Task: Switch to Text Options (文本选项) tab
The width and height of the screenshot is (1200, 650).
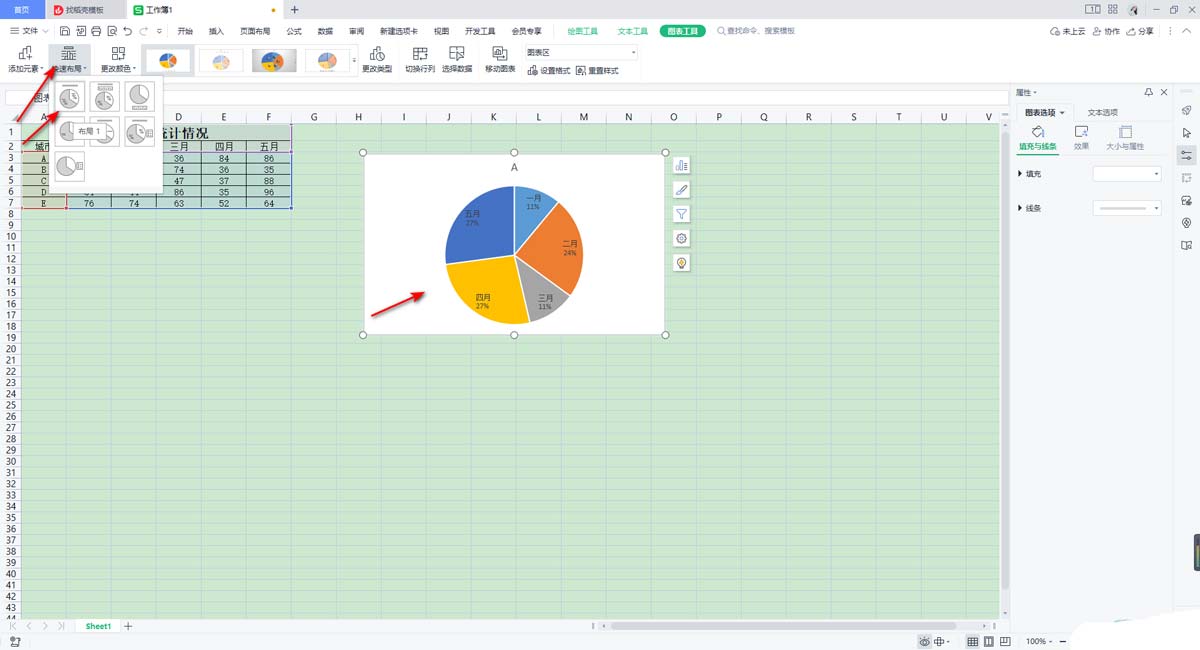Action: [x=1103, y=112]
